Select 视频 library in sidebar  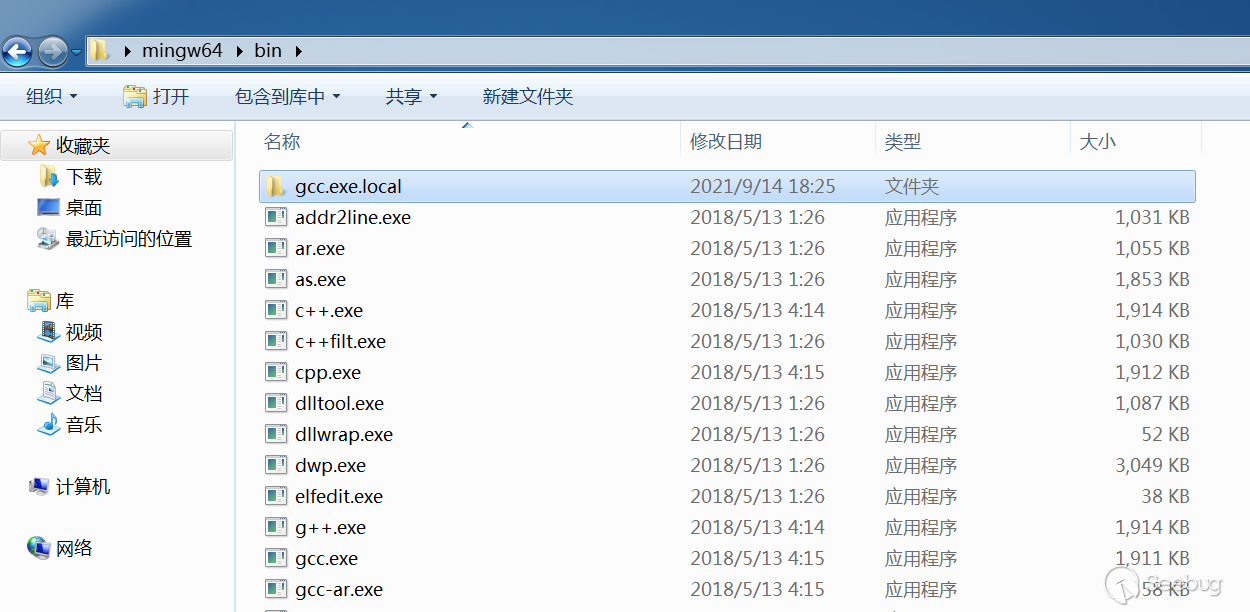(84, 332)
